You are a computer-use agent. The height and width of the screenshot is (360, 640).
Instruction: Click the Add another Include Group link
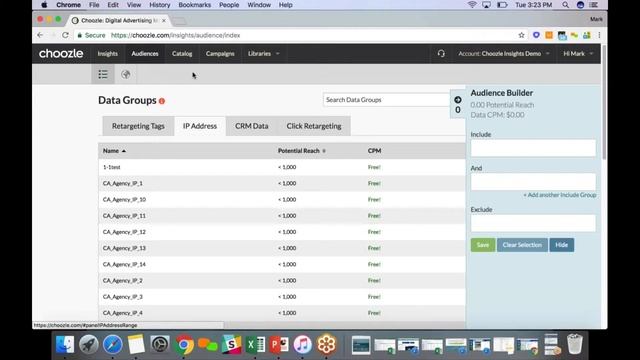[560, 195]
